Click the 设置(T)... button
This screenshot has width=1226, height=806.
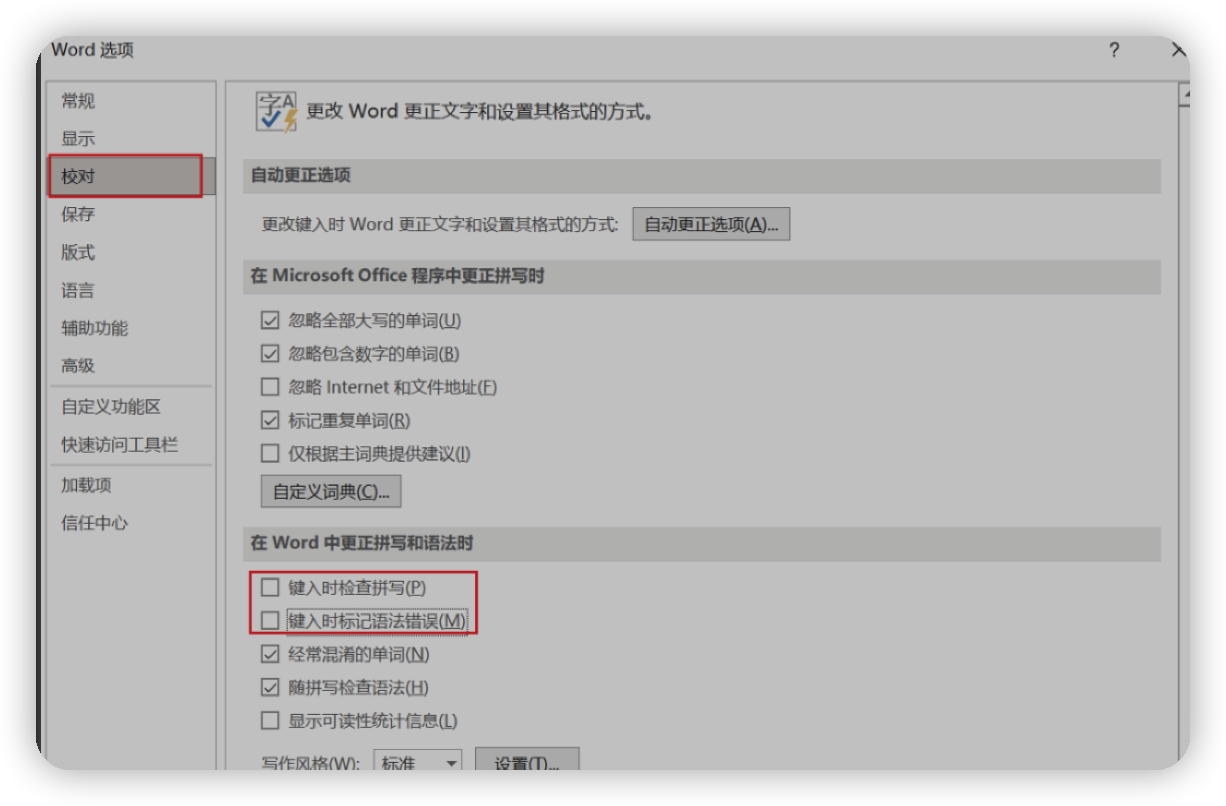tap(527, 762)
